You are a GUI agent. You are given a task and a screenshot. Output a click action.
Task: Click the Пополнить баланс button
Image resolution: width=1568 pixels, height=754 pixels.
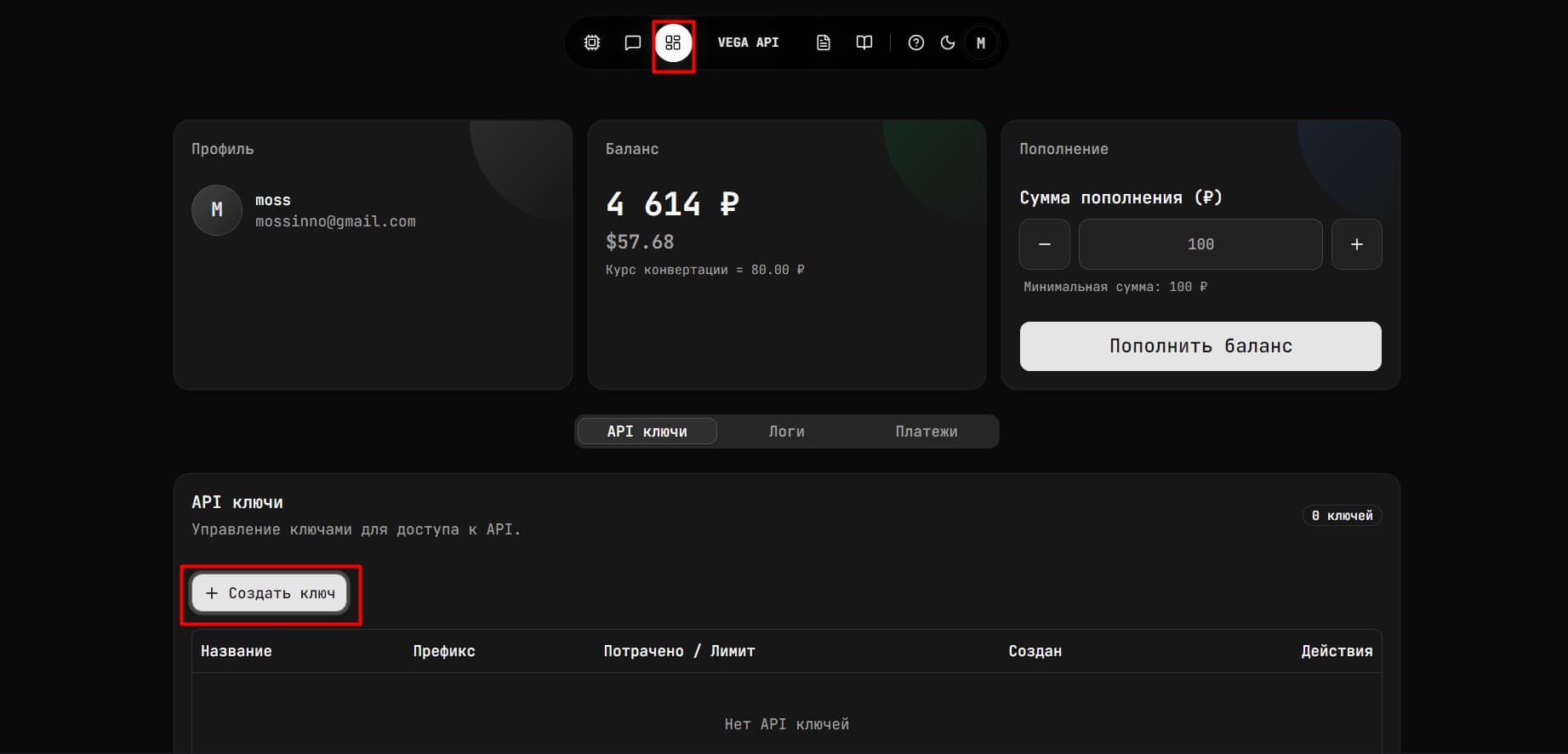pyautogui.click(x=1200, y=346)
